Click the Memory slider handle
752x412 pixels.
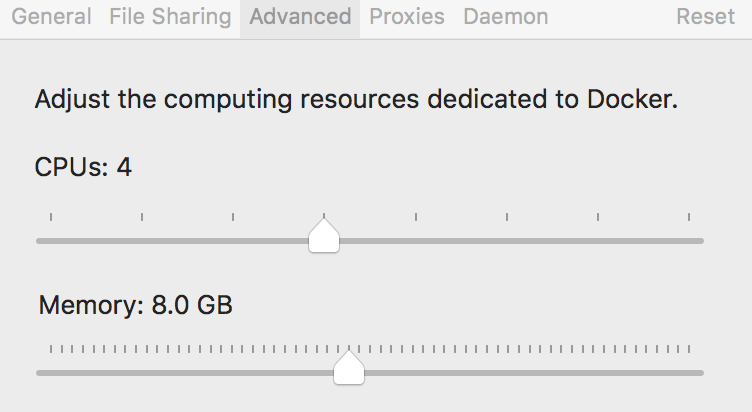[349, 367]
